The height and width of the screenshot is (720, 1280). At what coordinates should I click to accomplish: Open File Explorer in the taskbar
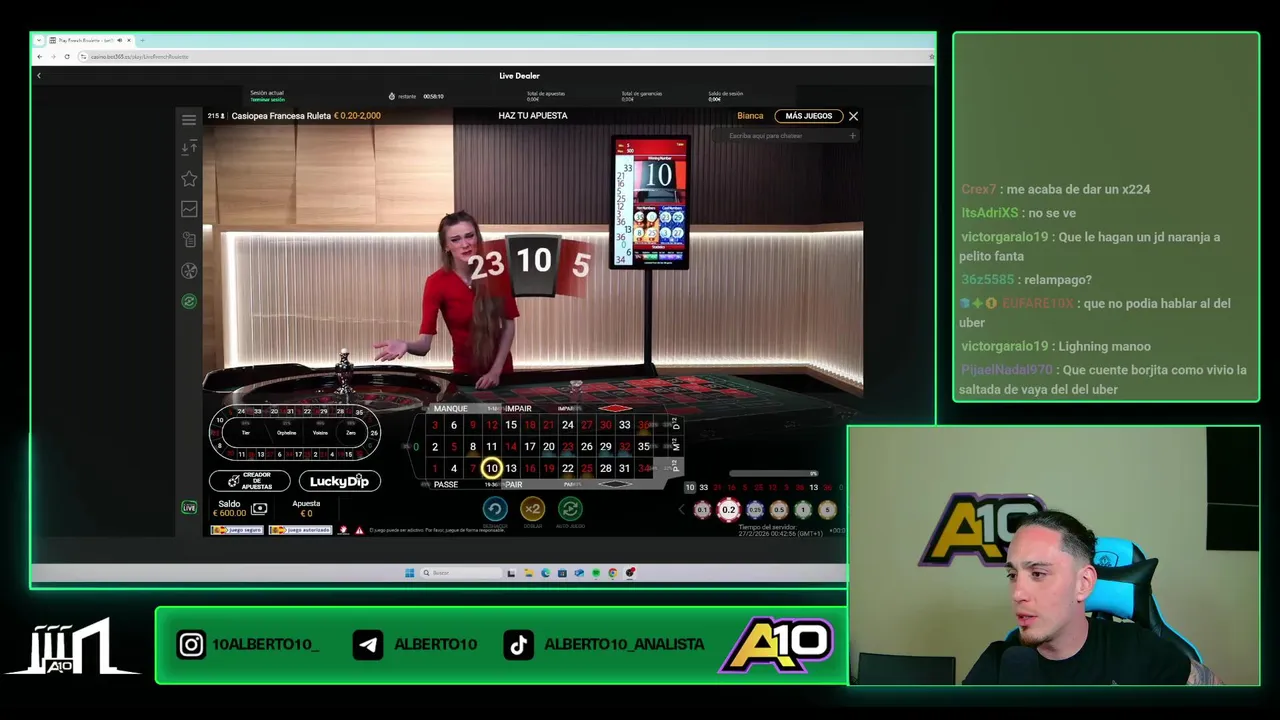528,573
